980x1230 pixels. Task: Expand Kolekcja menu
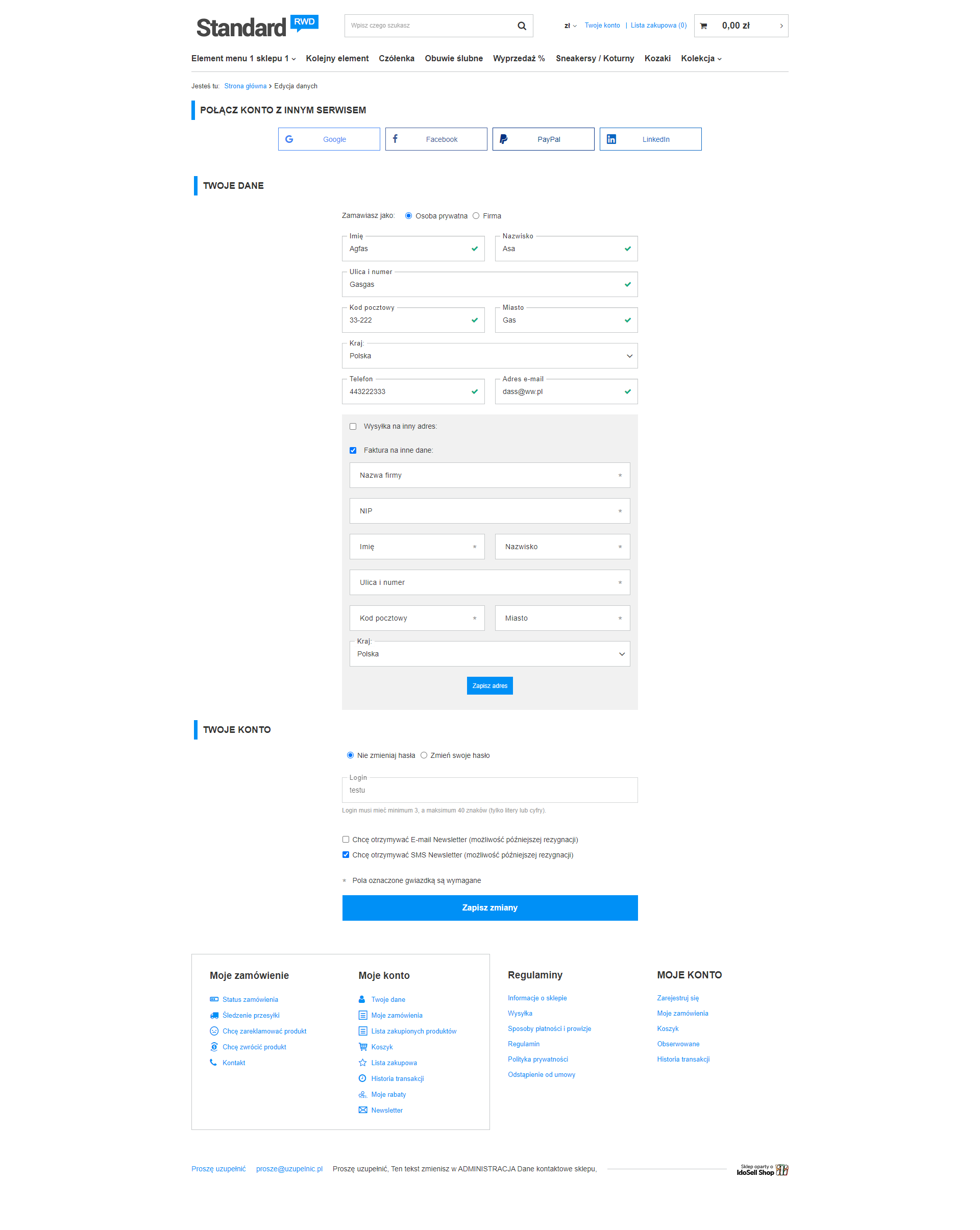pyautogui.click(x=701, y=58)
